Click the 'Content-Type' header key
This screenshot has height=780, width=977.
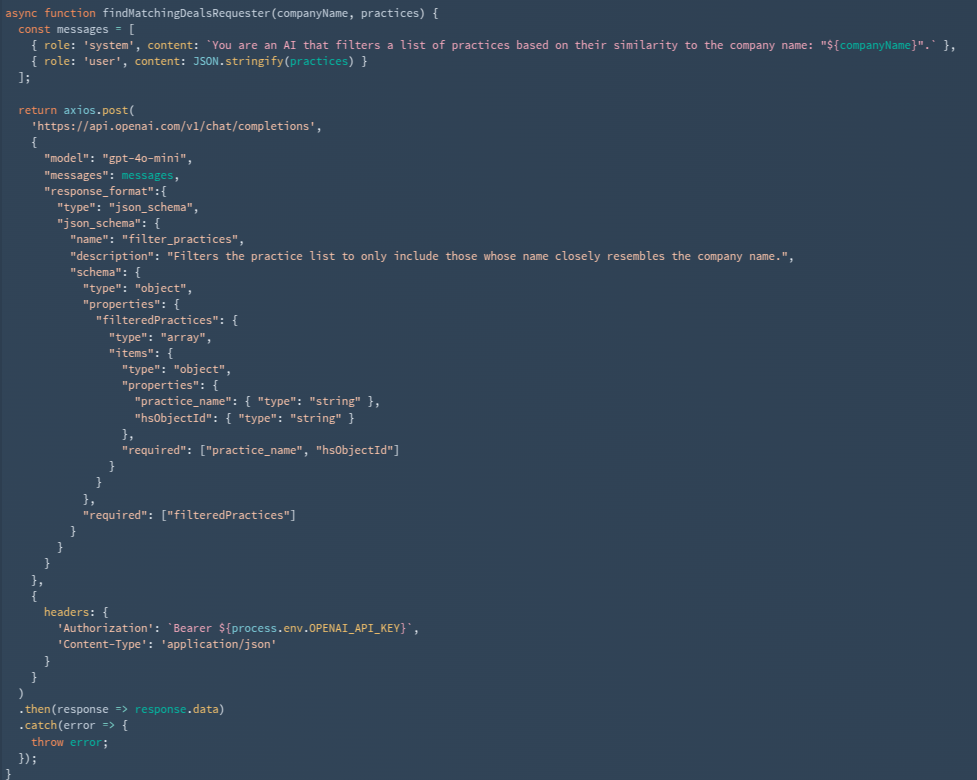coord(102,644)
